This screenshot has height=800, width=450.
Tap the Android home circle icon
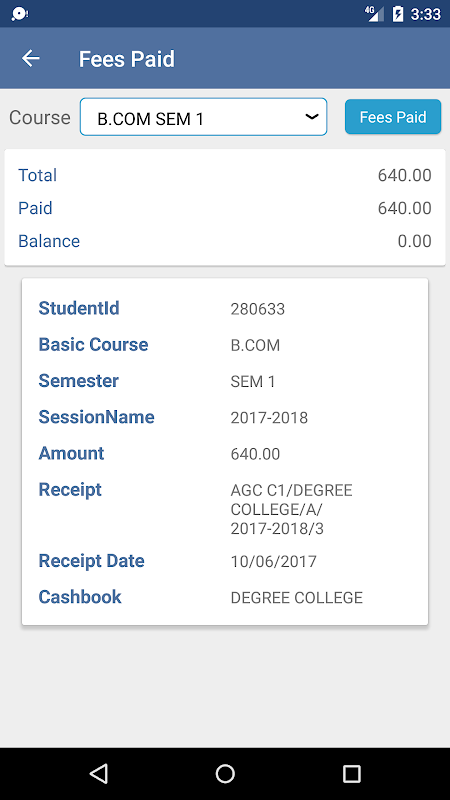click(x=225, y=773)
